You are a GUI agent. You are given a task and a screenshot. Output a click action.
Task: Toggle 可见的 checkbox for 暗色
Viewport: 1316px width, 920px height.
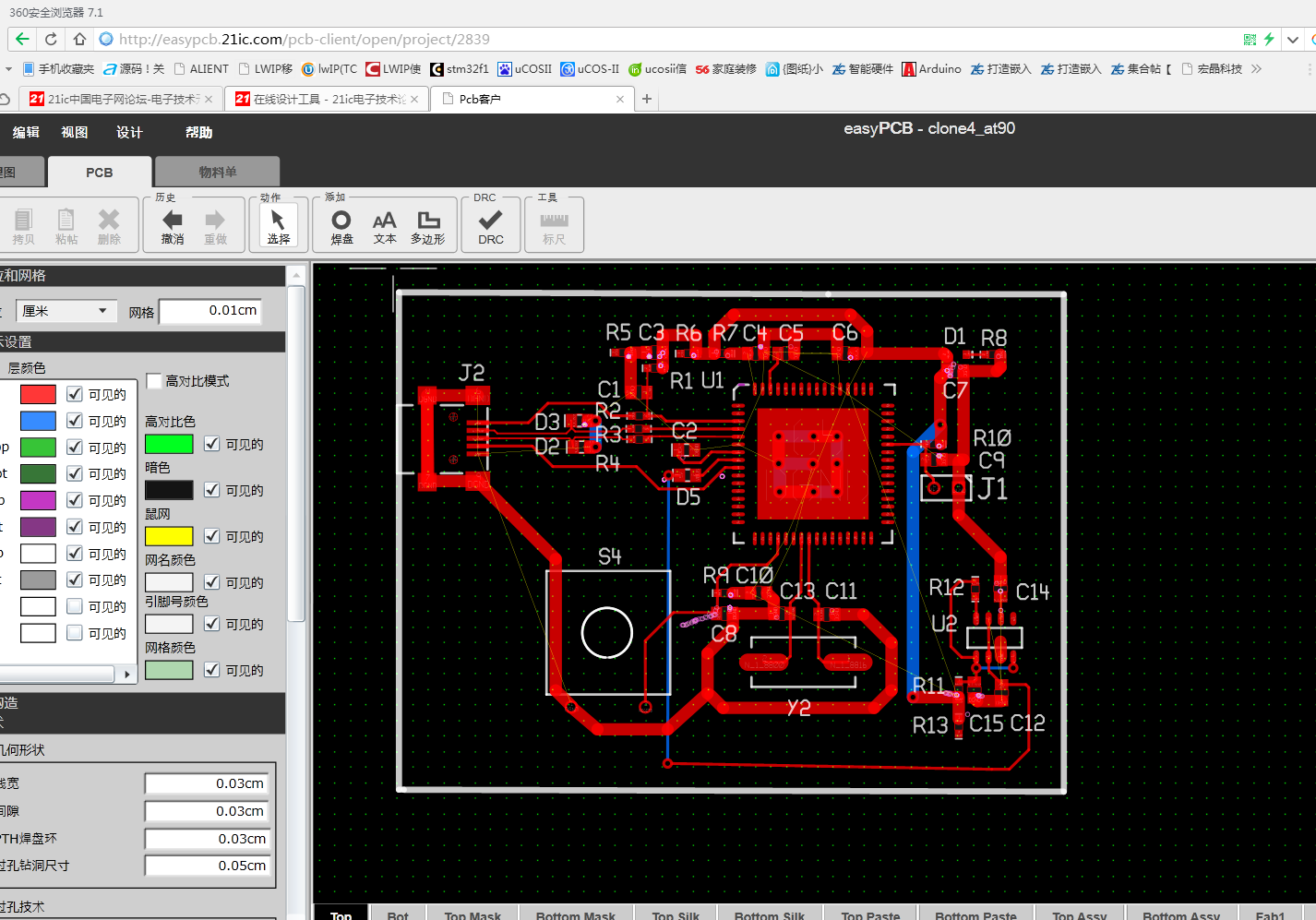tap(211, 490)
